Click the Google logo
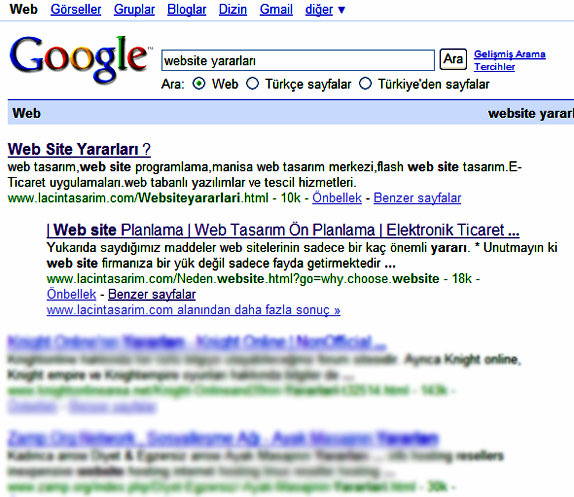The width and height of the screenshot is (574, 497). pos(80,60)
